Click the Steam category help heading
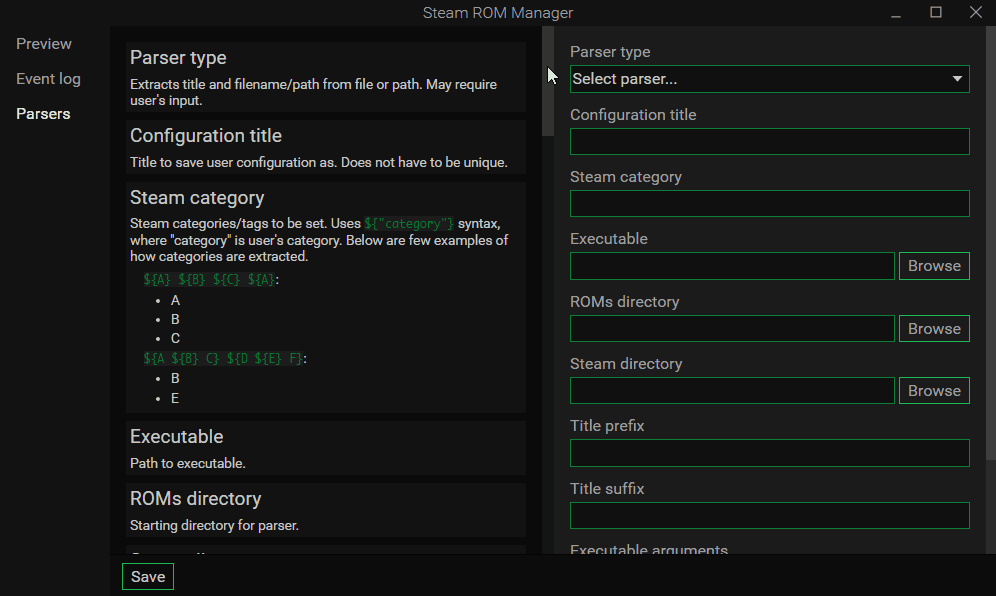The width and height of the screenshot is (996, 596). coord(197,198)
